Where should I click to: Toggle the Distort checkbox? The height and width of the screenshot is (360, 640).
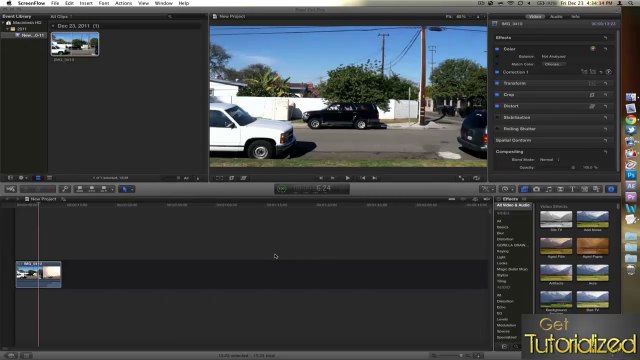click(497, 106)
